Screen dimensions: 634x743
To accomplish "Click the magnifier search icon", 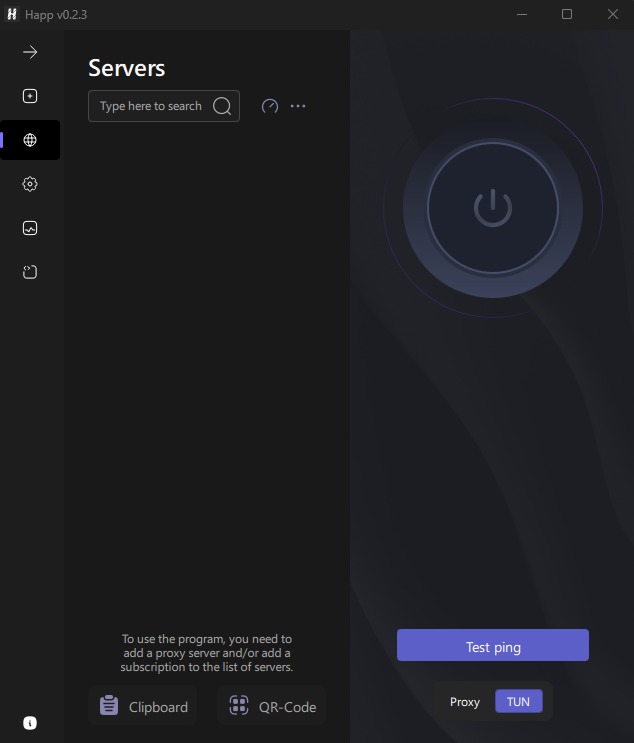I will tap(222, 106).
